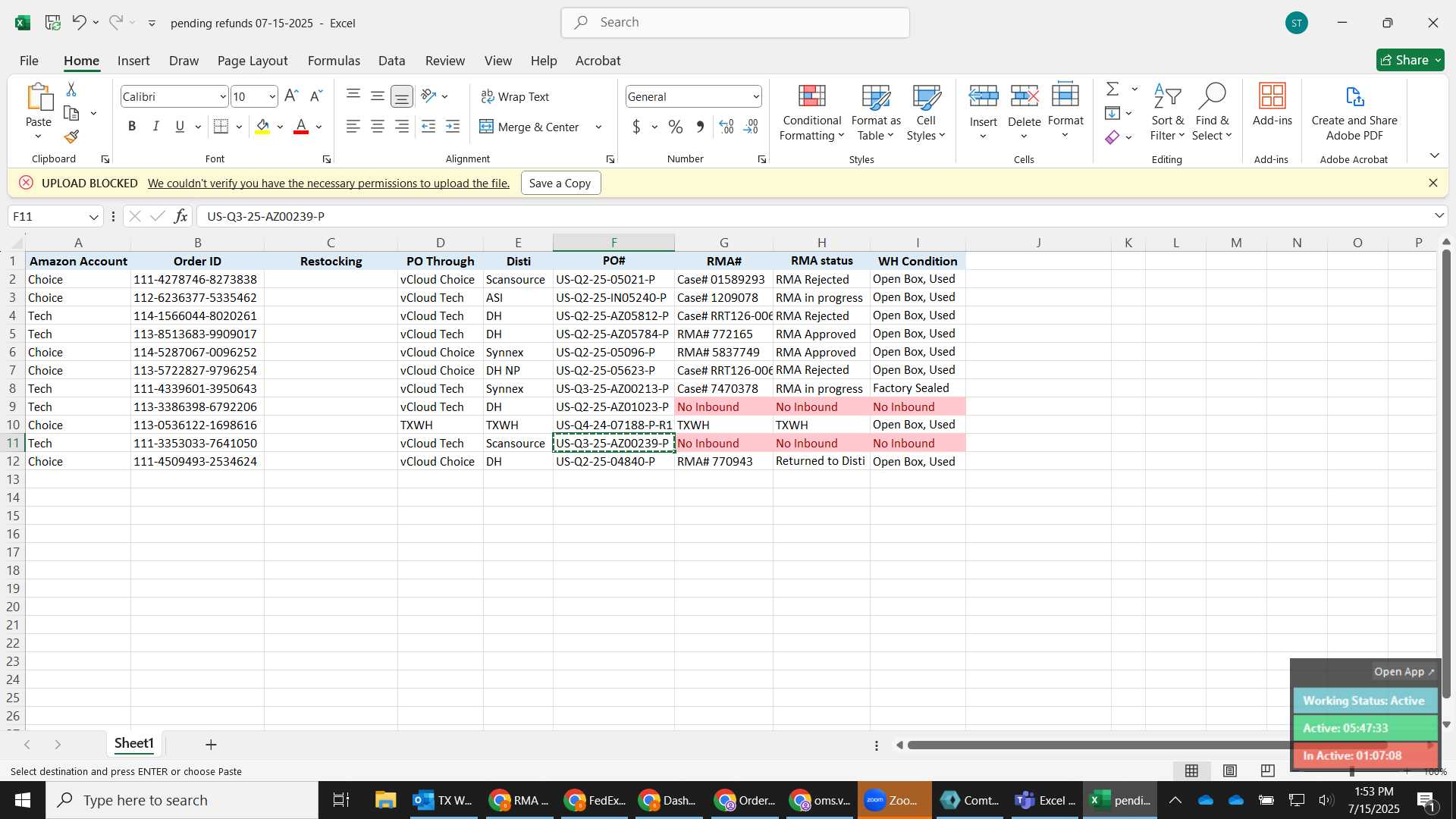Open Conditional Formatting menu
Image resolution: width=1456 pixels, height=819 pixels.
click(811, 112)
